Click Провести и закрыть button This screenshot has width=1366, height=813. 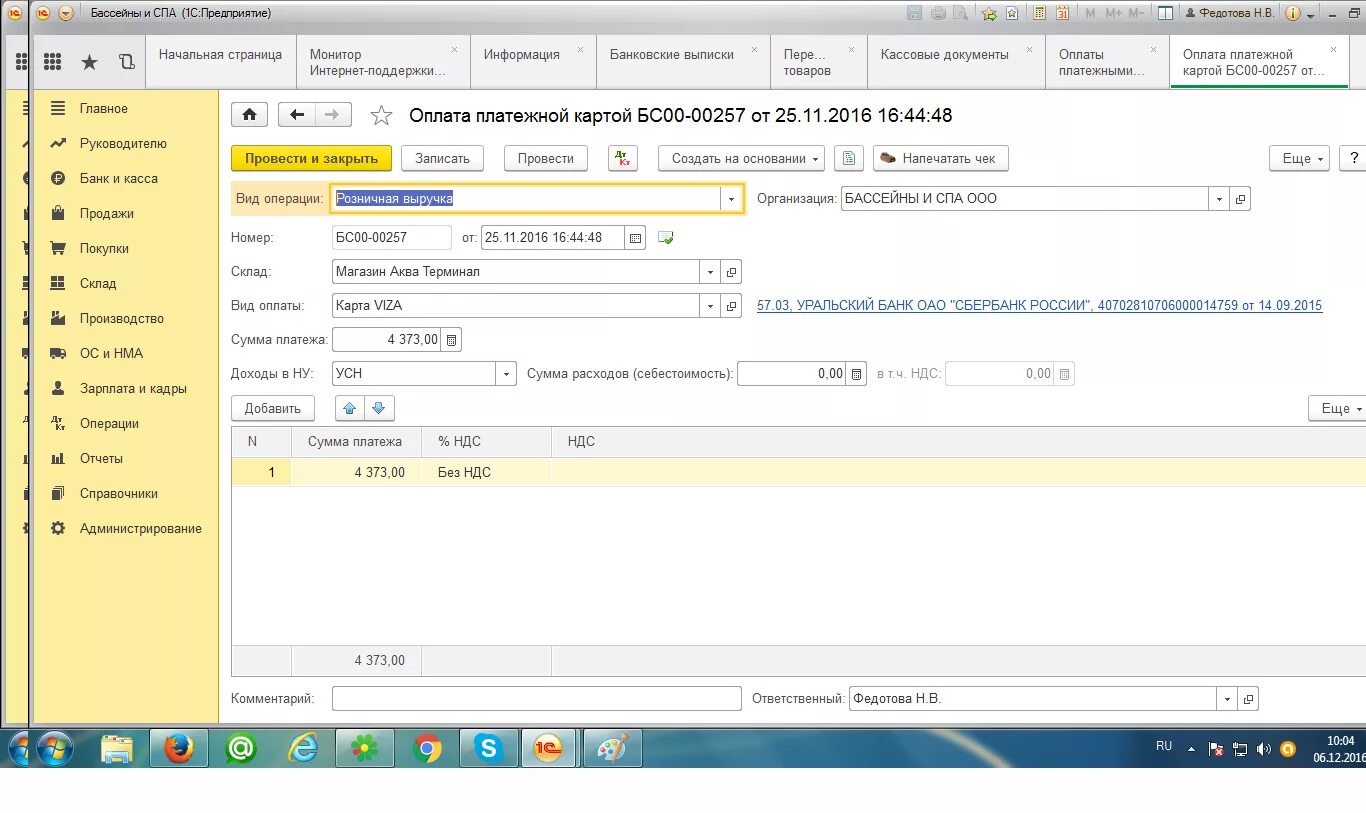click(311, 158)
